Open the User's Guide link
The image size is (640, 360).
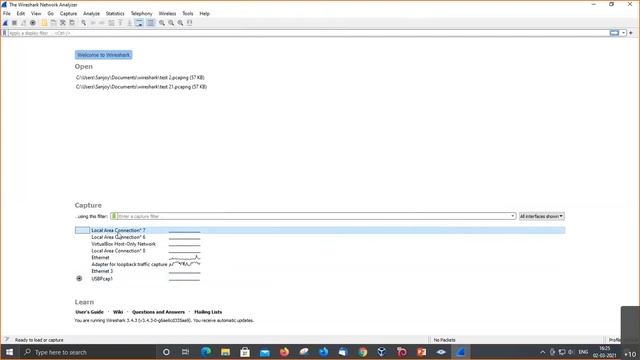coord(89,312)
